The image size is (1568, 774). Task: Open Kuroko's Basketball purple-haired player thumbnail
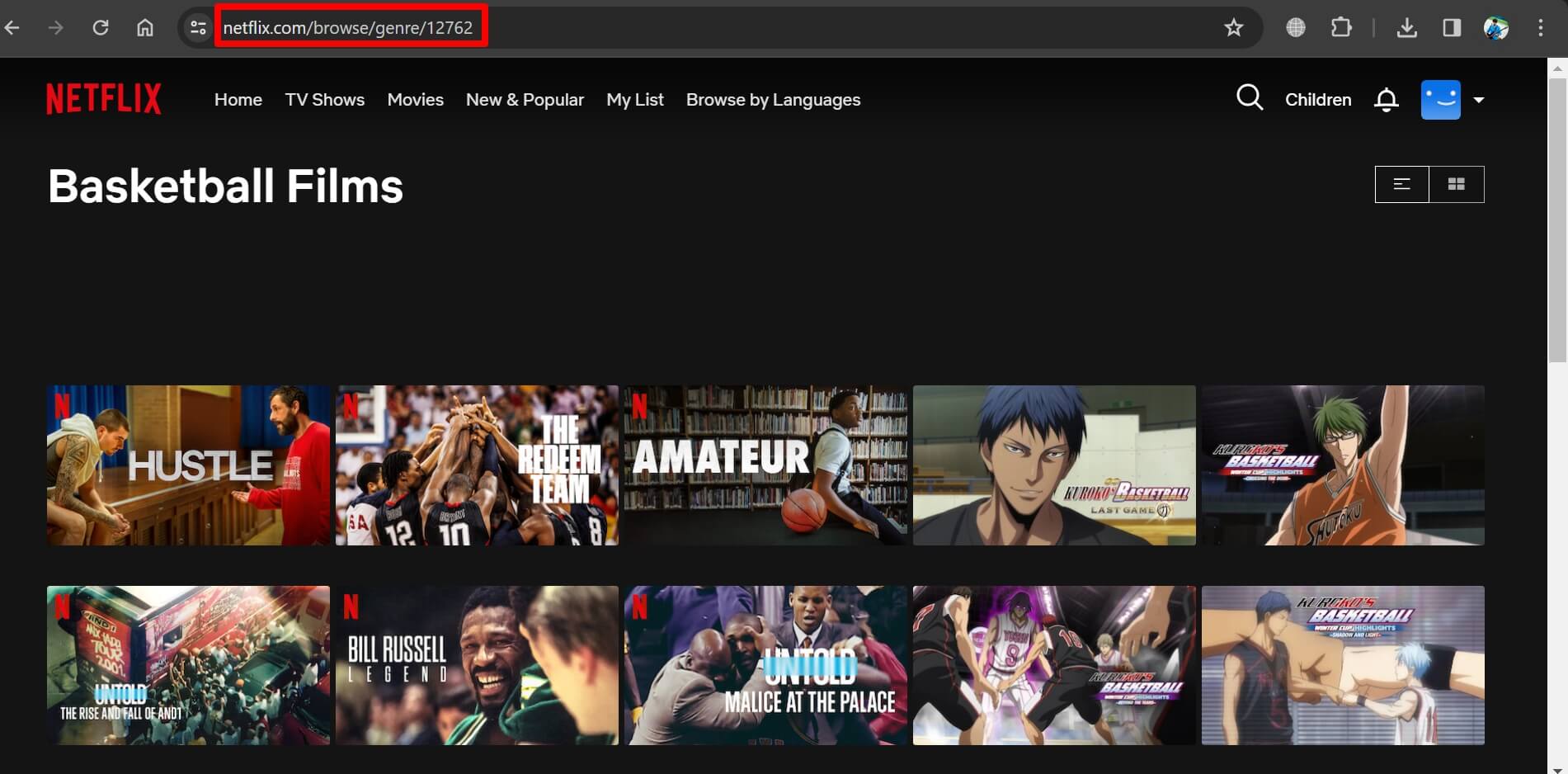(1054, 665)
